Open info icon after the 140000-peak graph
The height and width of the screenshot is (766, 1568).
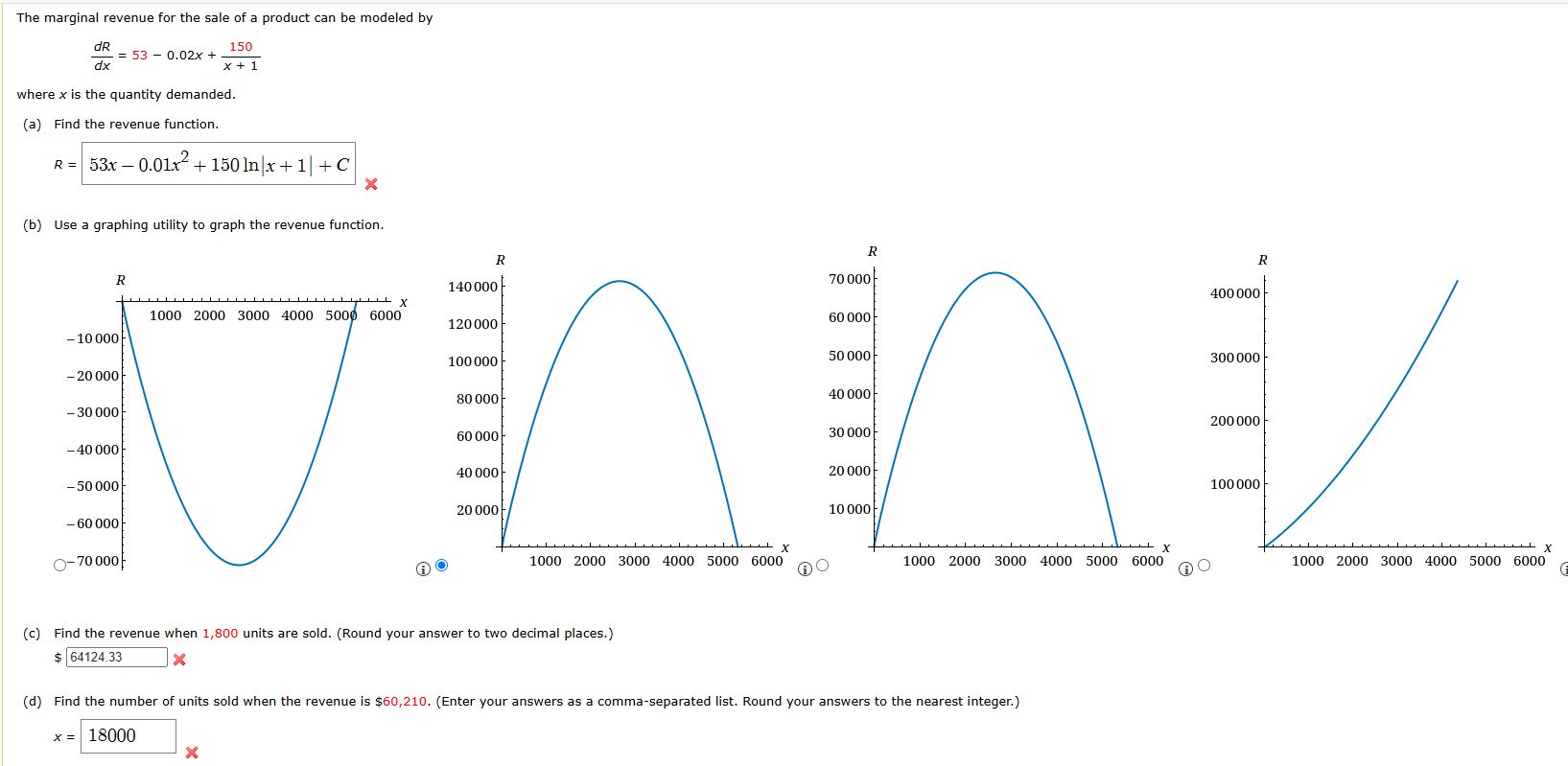click(x=805, y=569)
